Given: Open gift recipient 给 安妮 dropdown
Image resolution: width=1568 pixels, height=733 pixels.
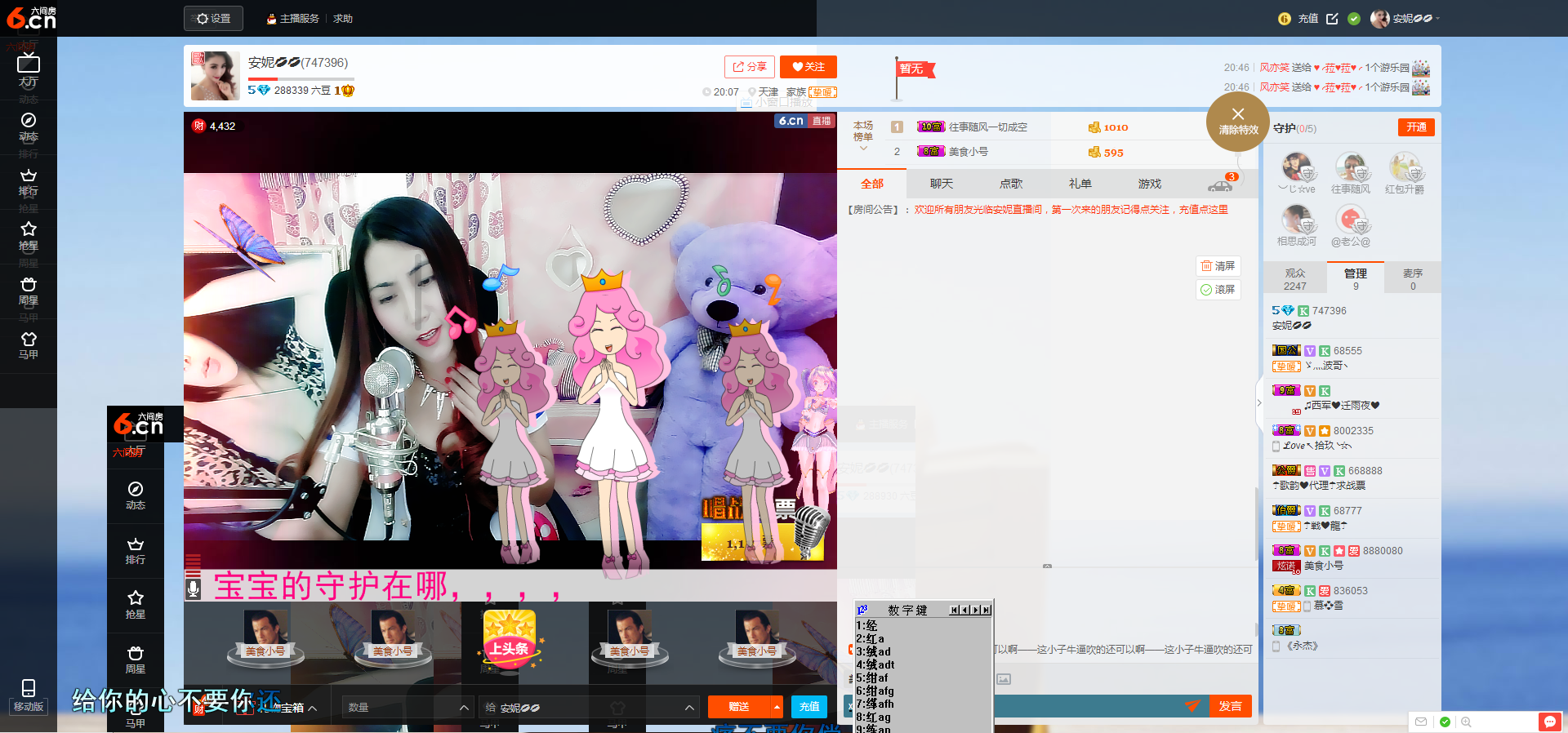Looking at the screenshot, I should pos(589,708).
